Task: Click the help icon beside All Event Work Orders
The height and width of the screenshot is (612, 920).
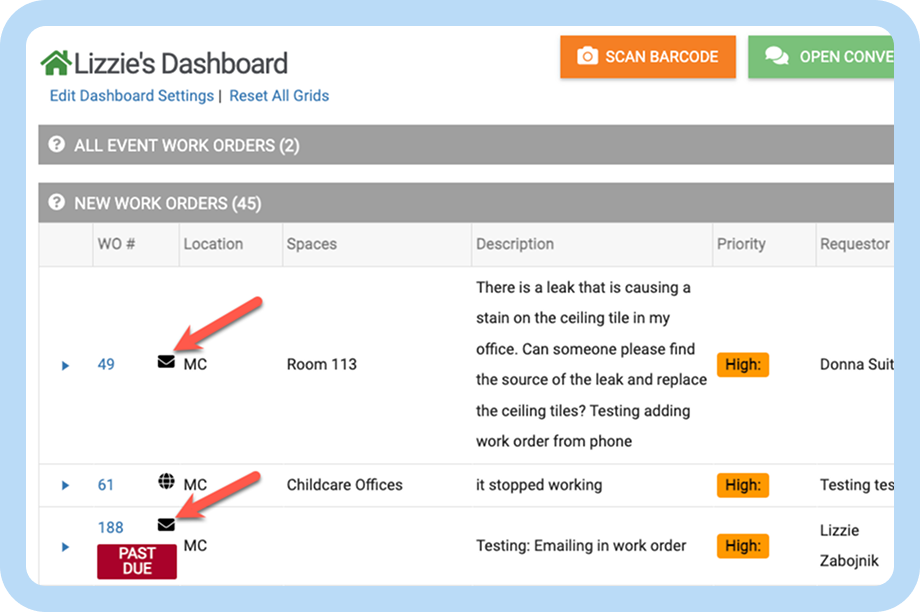Action: tap(57, 145)
